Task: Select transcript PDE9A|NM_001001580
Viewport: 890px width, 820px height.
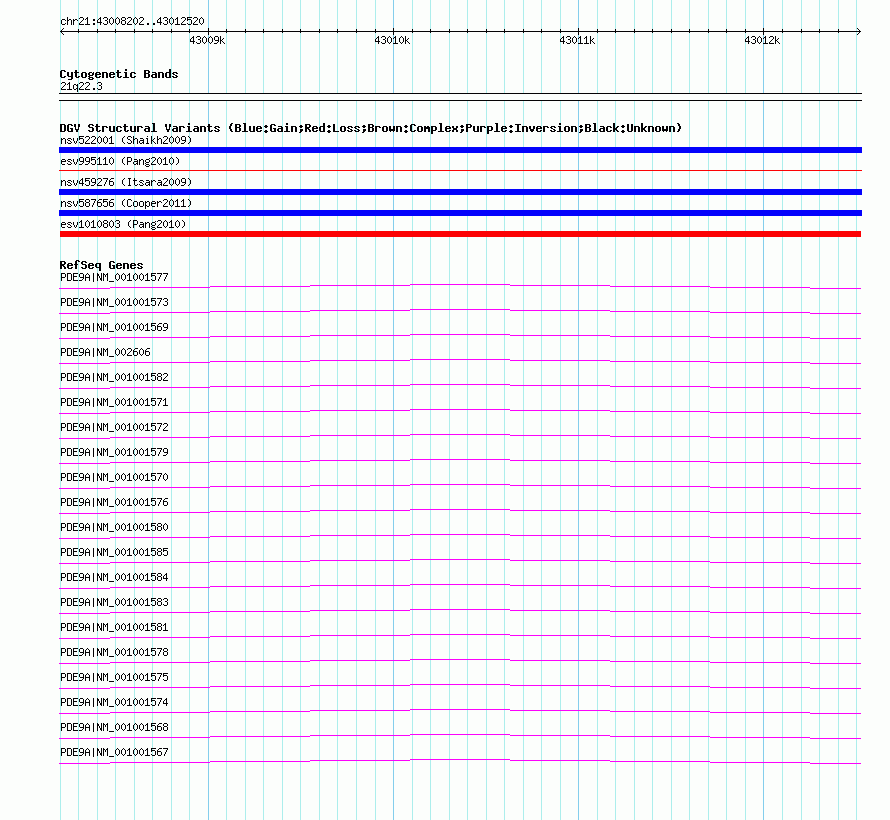Action: (x=114, y=527)
